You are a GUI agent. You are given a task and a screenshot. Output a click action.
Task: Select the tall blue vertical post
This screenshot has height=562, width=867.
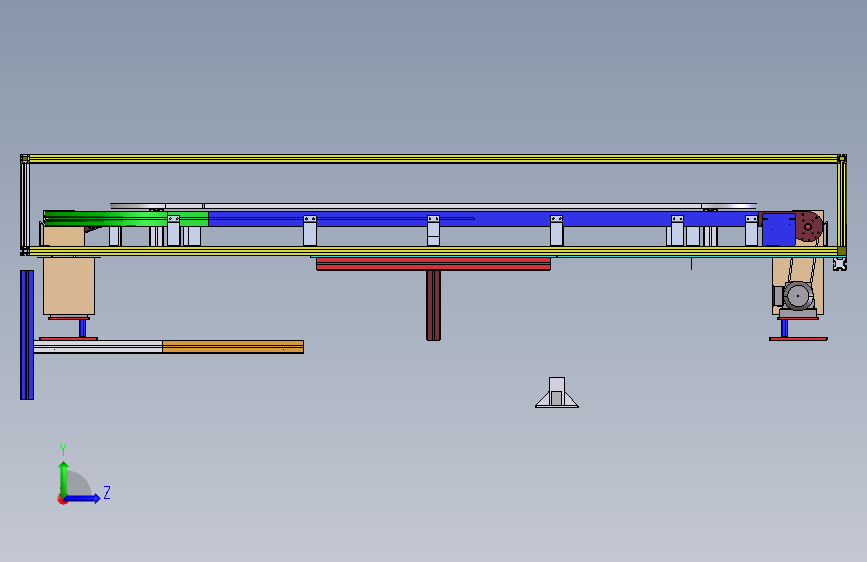tap(27, 335)
